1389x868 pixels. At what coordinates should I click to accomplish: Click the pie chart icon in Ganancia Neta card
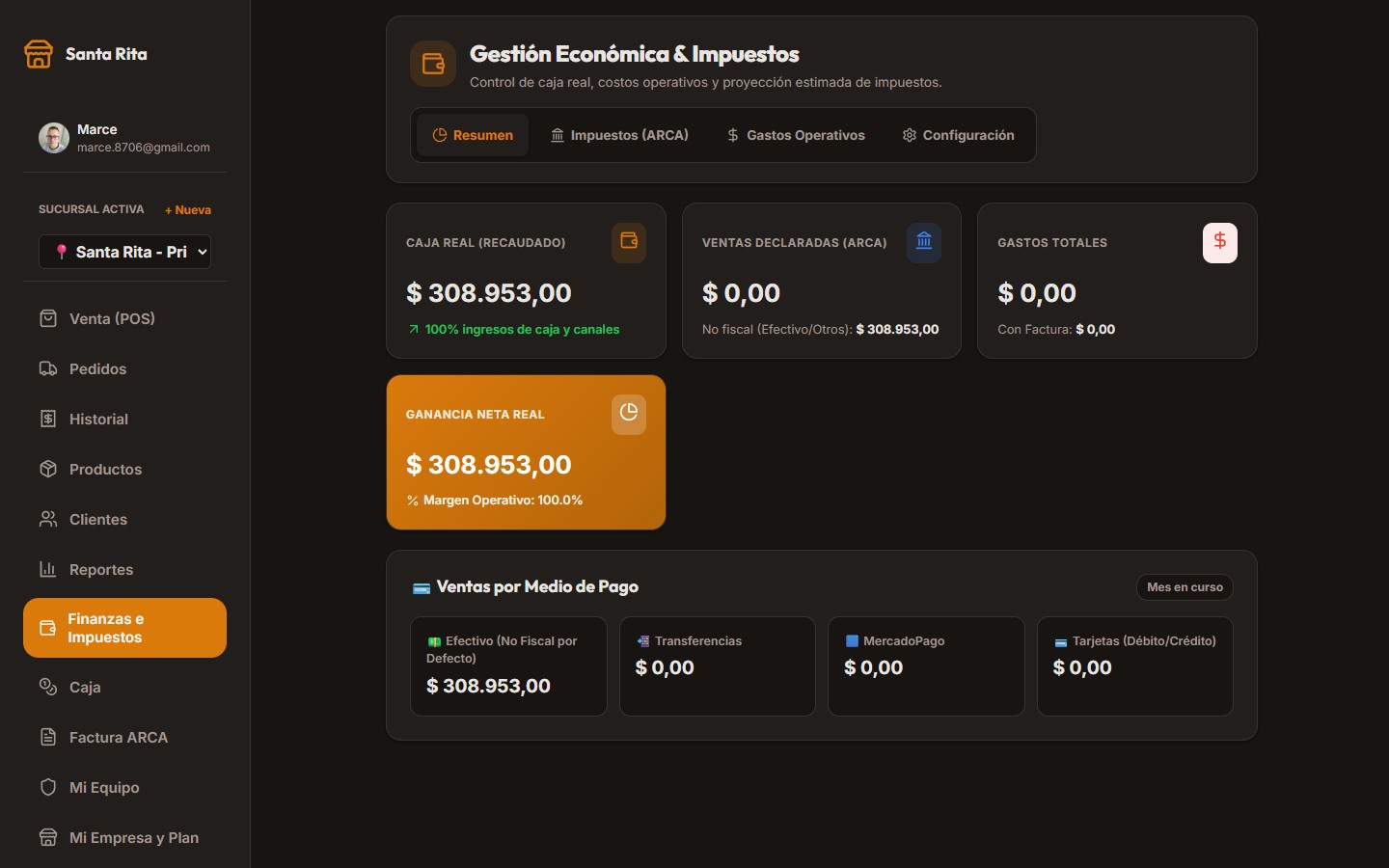[x=629, y=414]
